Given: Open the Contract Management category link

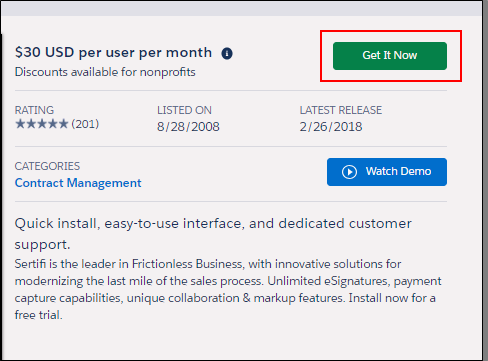Looking at the screenshot, I should 78,183.
